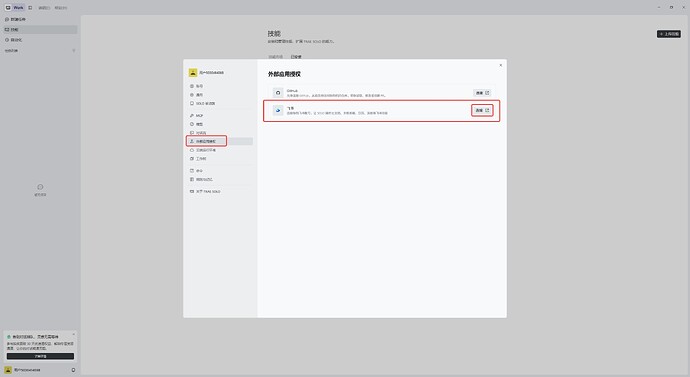Click the username text in settings dialog
This screenshot has width=690, height=377.
click(x=212, y=73)
